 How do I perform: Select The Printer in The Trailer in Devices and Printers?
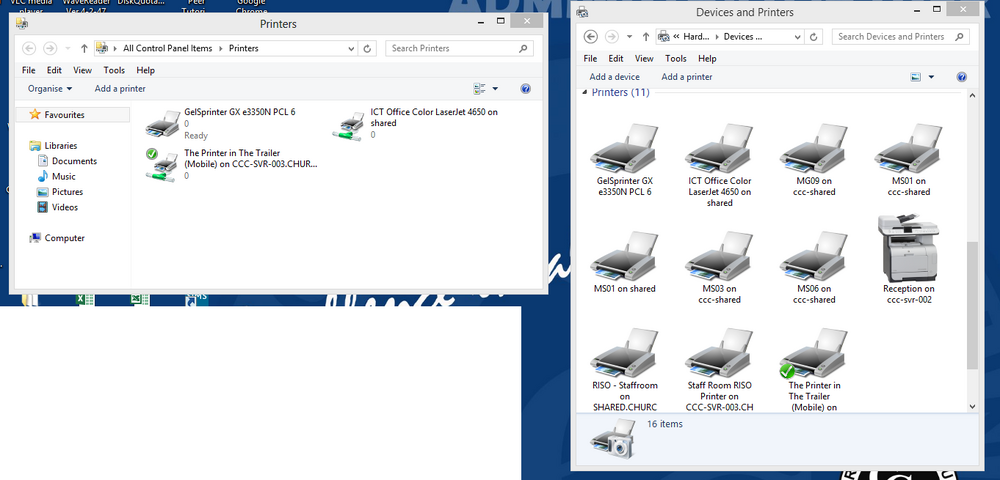pyautogui.click(x=814, y=370)
